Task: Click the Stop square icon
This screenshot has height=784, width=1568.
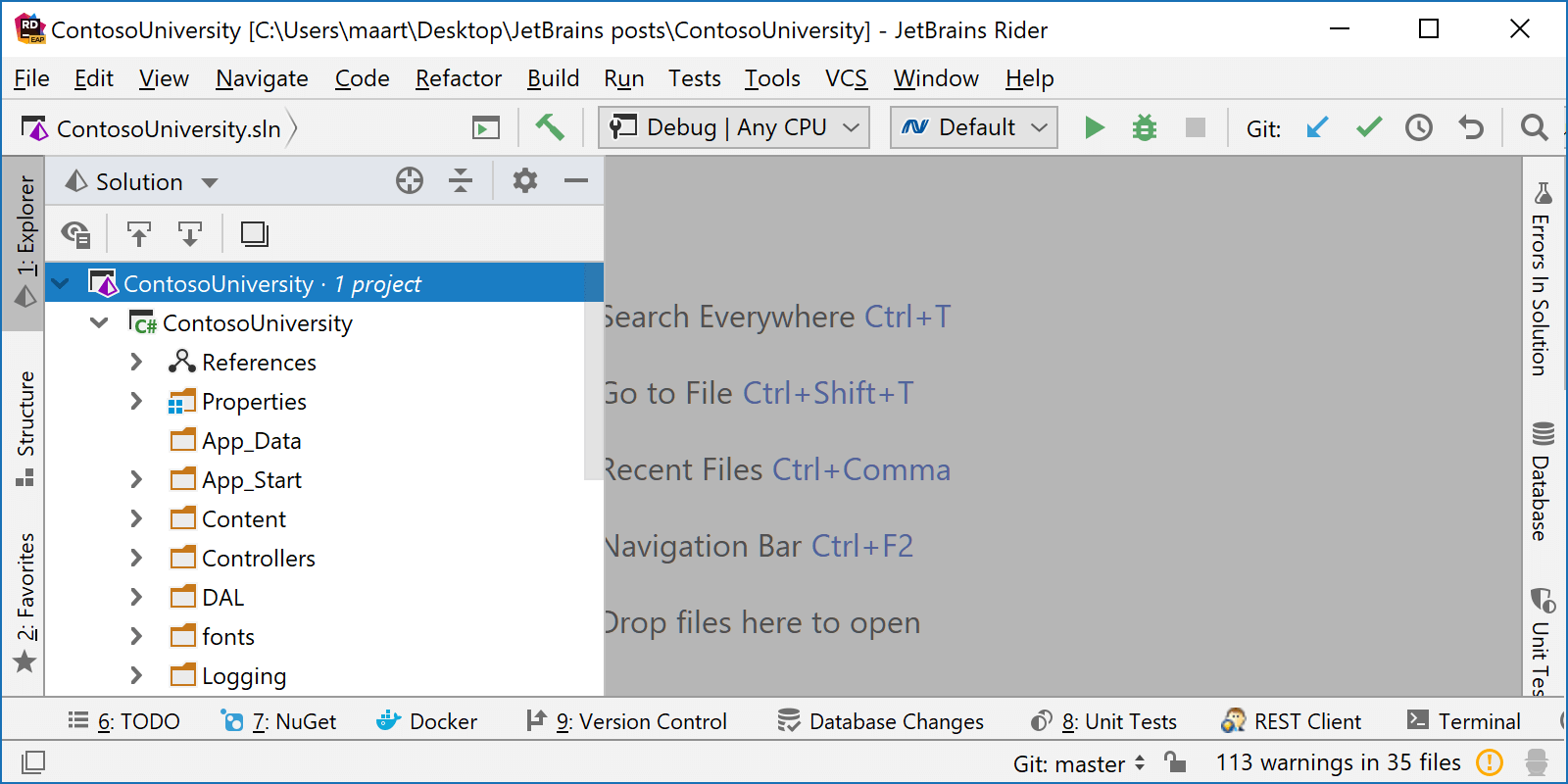Action: 1196,127
